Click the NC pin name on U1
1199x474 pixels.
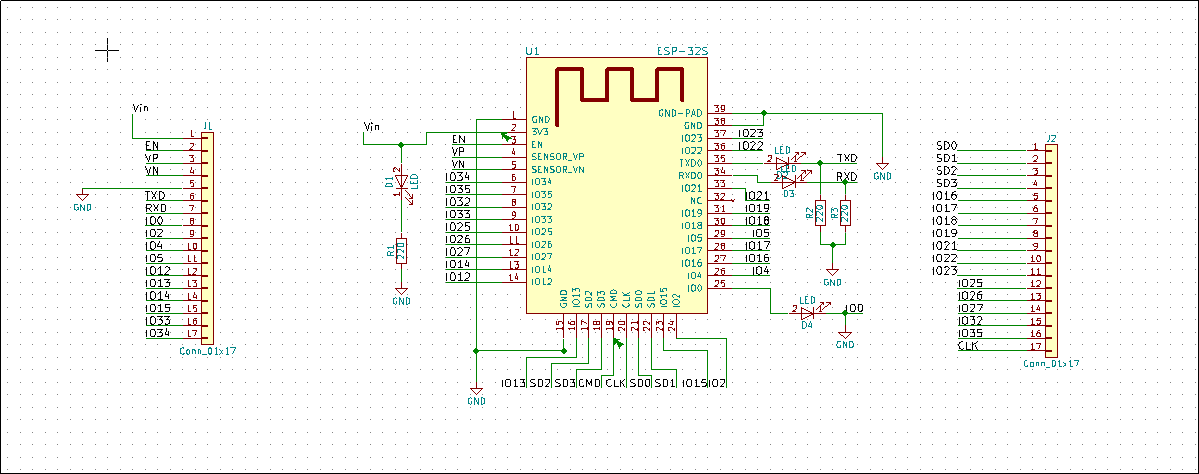[697, 200]
